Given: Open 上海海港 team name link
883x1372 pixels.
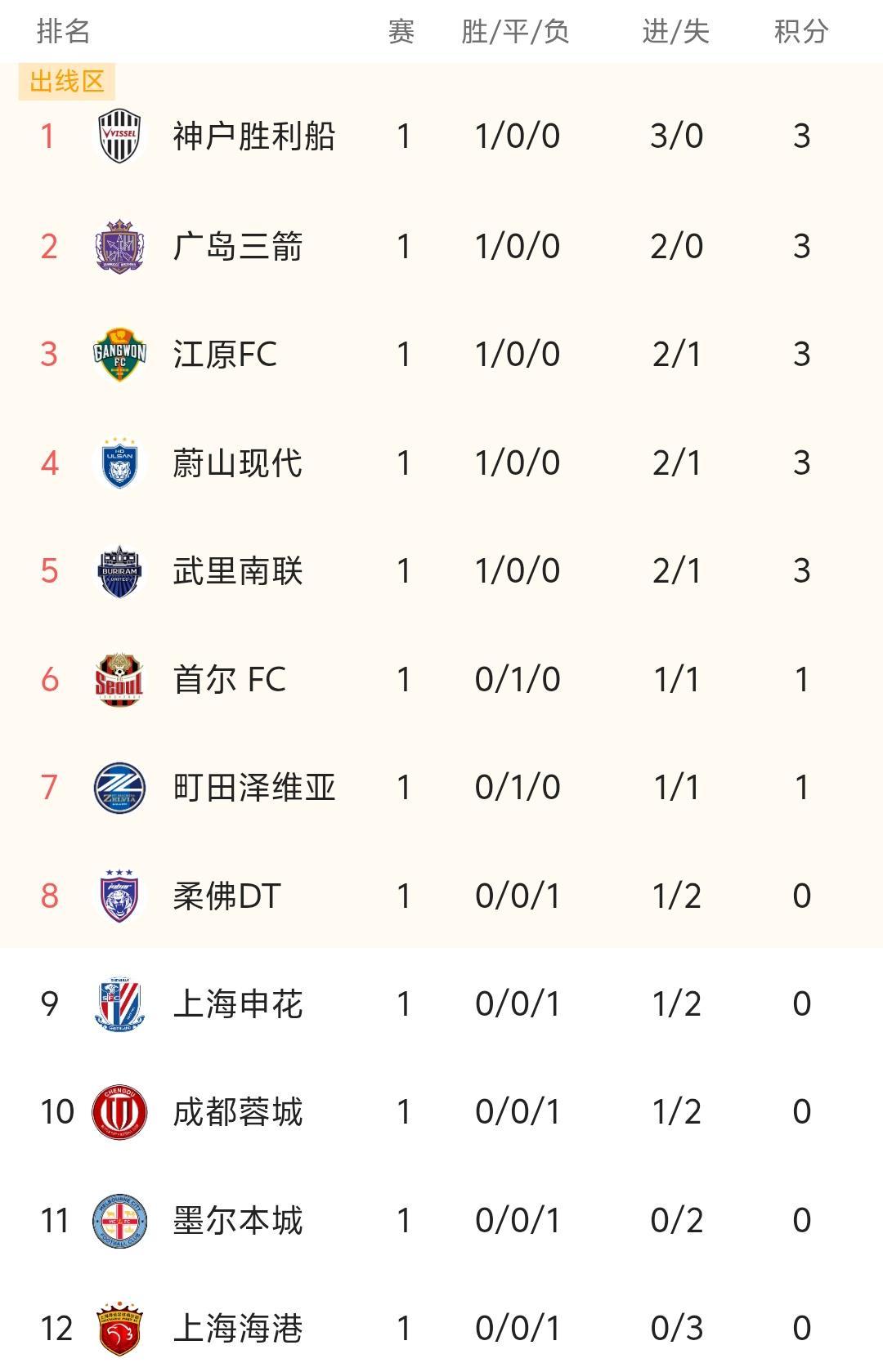Looking at the screenshot, I should pos(238,1329).
